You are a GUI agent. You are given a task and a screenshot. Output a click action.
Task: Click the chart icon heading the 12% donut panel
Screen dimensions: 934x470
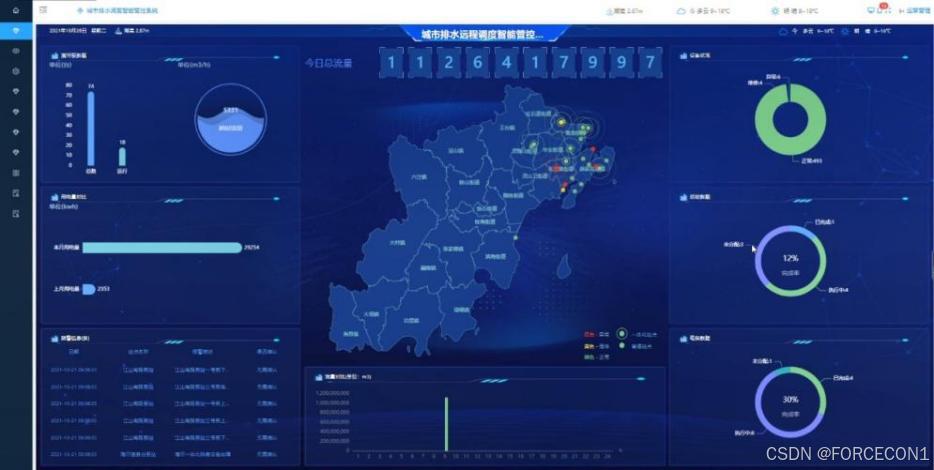[684, 197]
